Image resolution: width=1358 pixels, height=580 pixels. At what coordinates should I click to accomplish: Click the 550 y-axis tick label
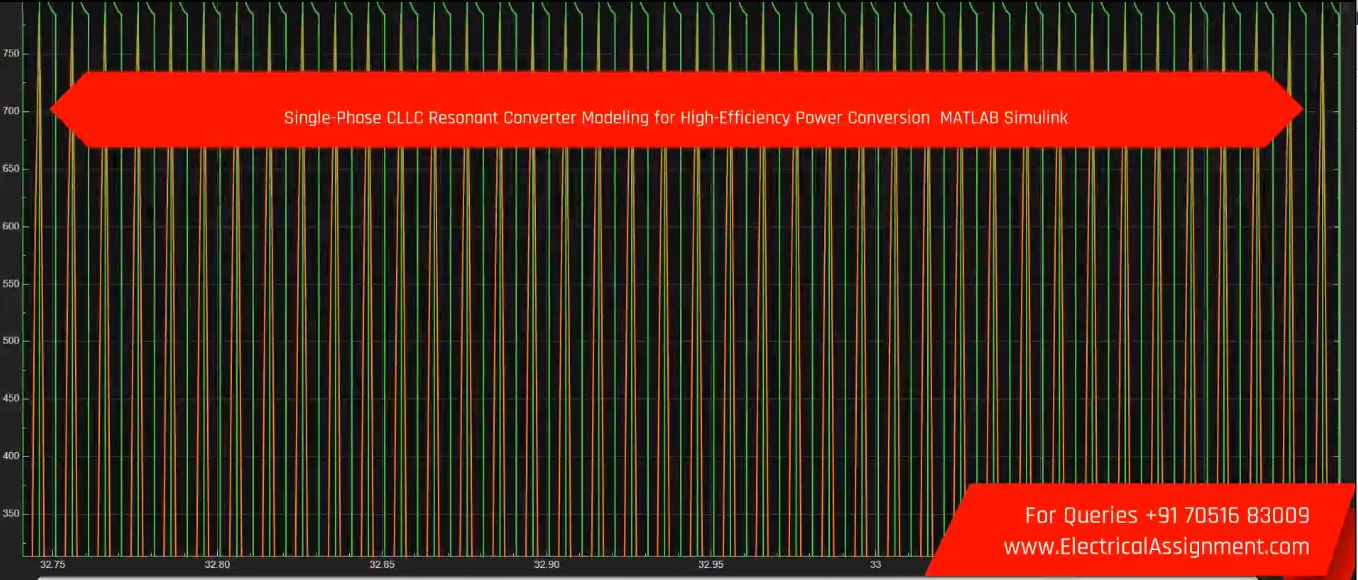tap(10, 284)
